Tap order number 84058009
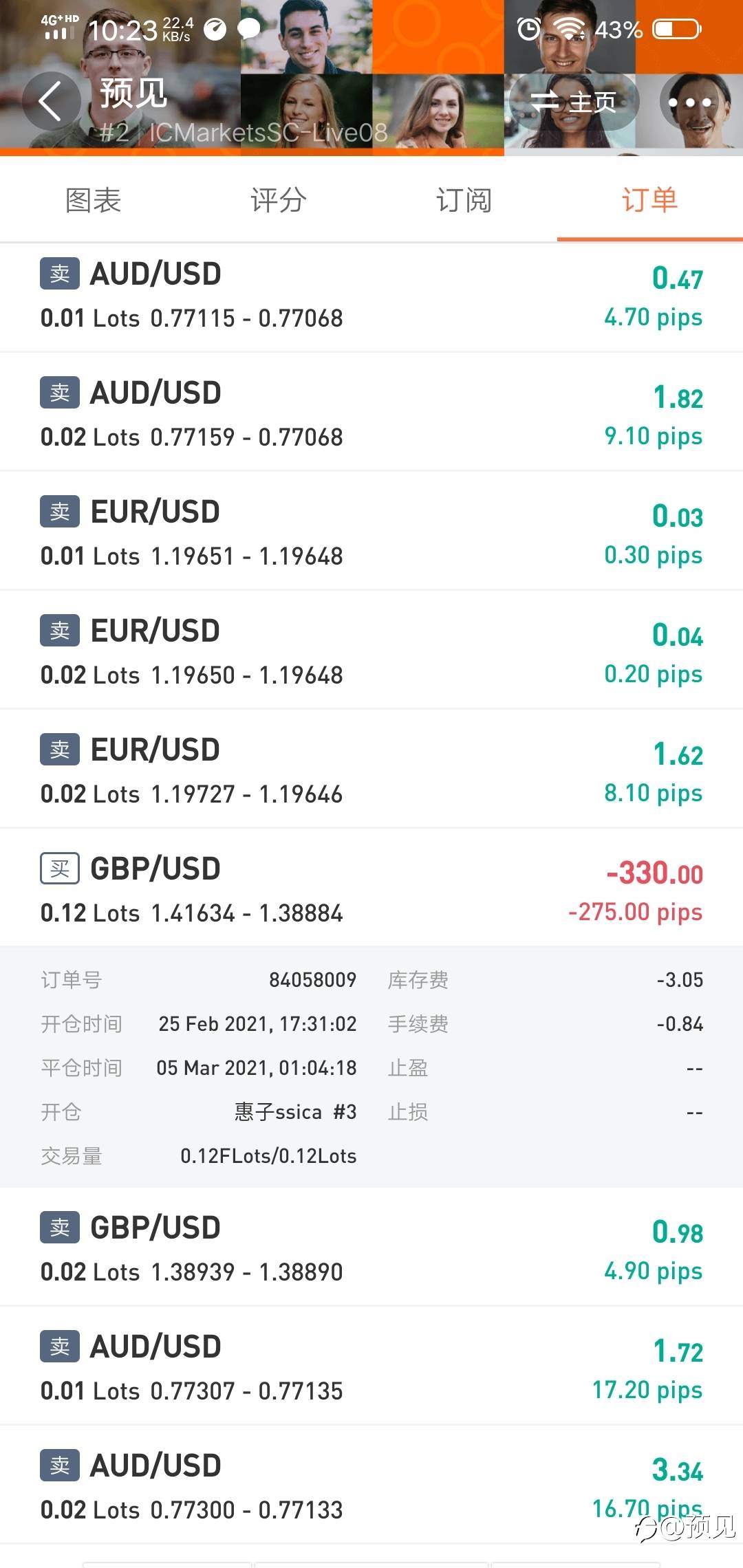743x1568 pixels. (x=312, y=980)
